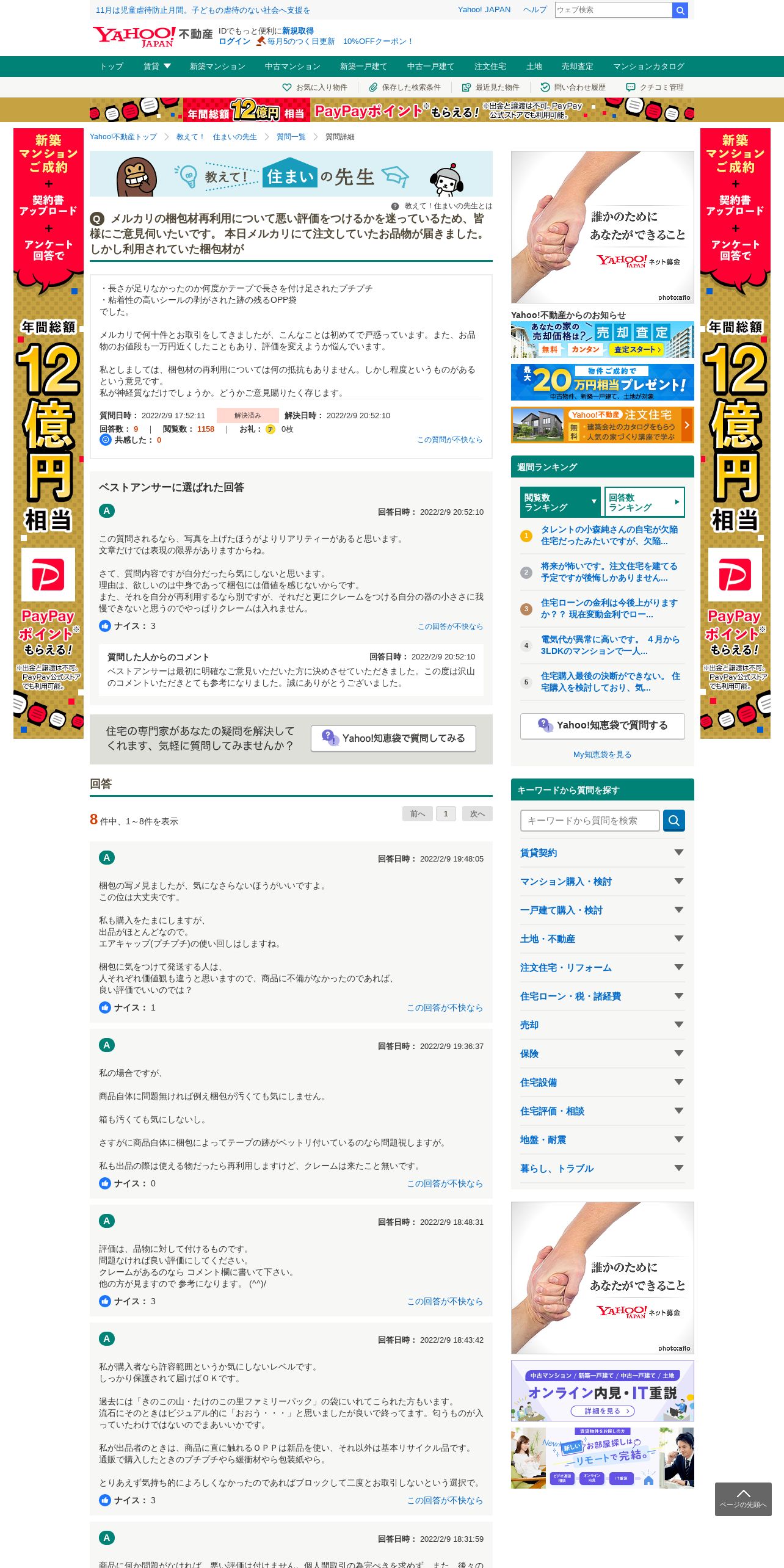Click ナイス thumbs-up on 19:36:37 answer
The height and width of the screenshot is (1568, 784).
pos(105,1183)
